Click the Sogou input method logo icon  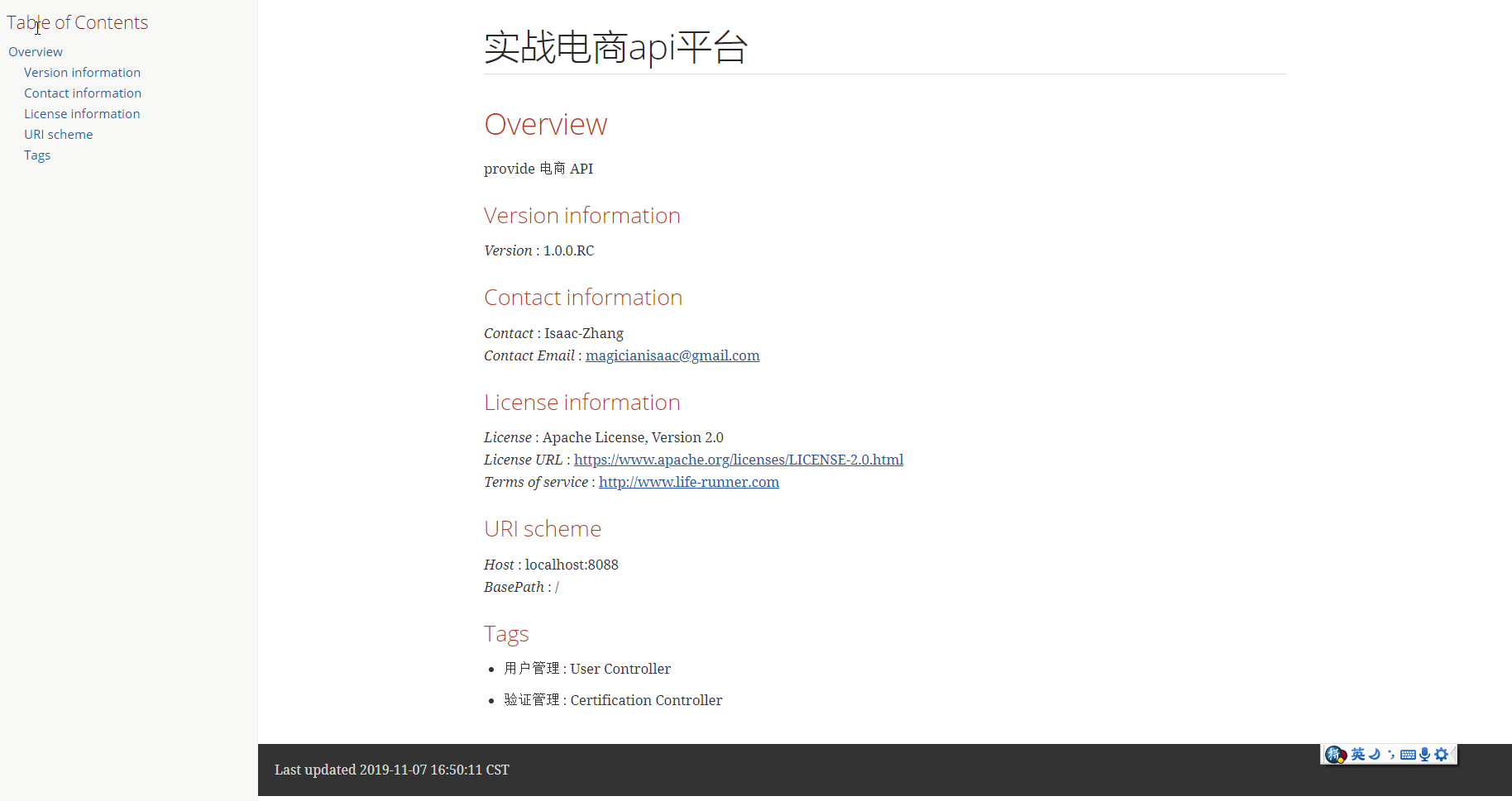pyautogui.click(x=1335, y=755)
